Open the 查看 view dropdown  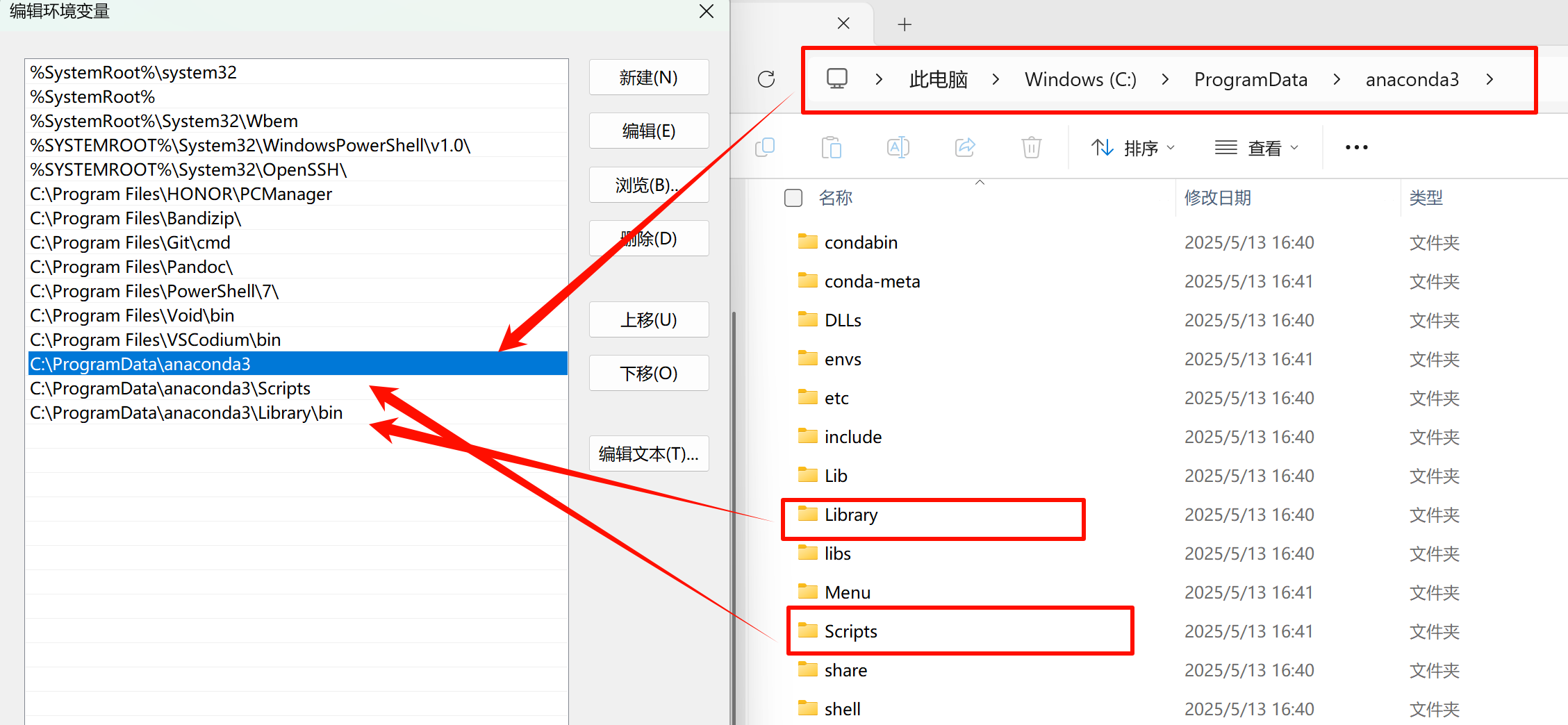tap(1256, 148)
